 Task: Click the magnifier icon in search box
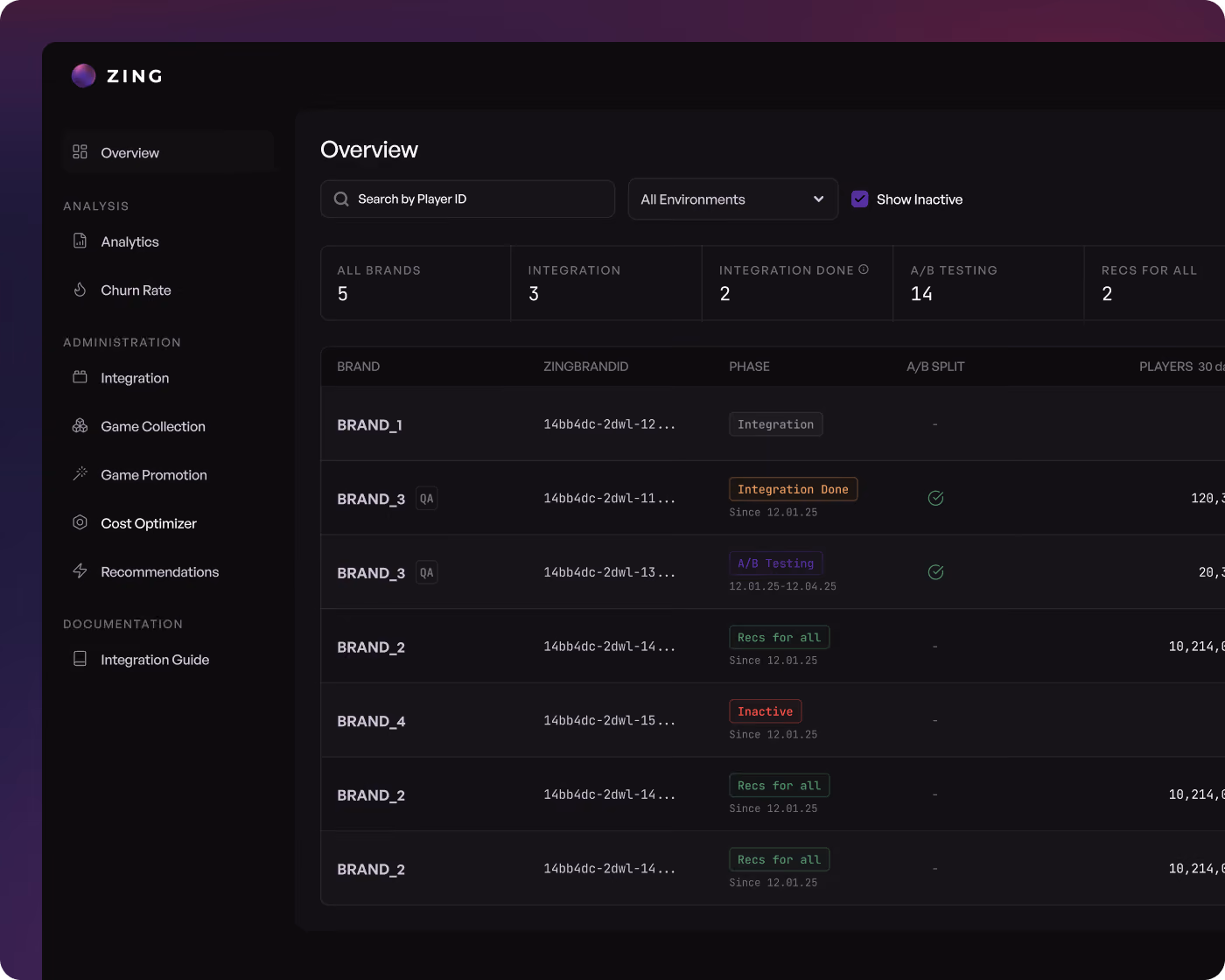point(341,199)
